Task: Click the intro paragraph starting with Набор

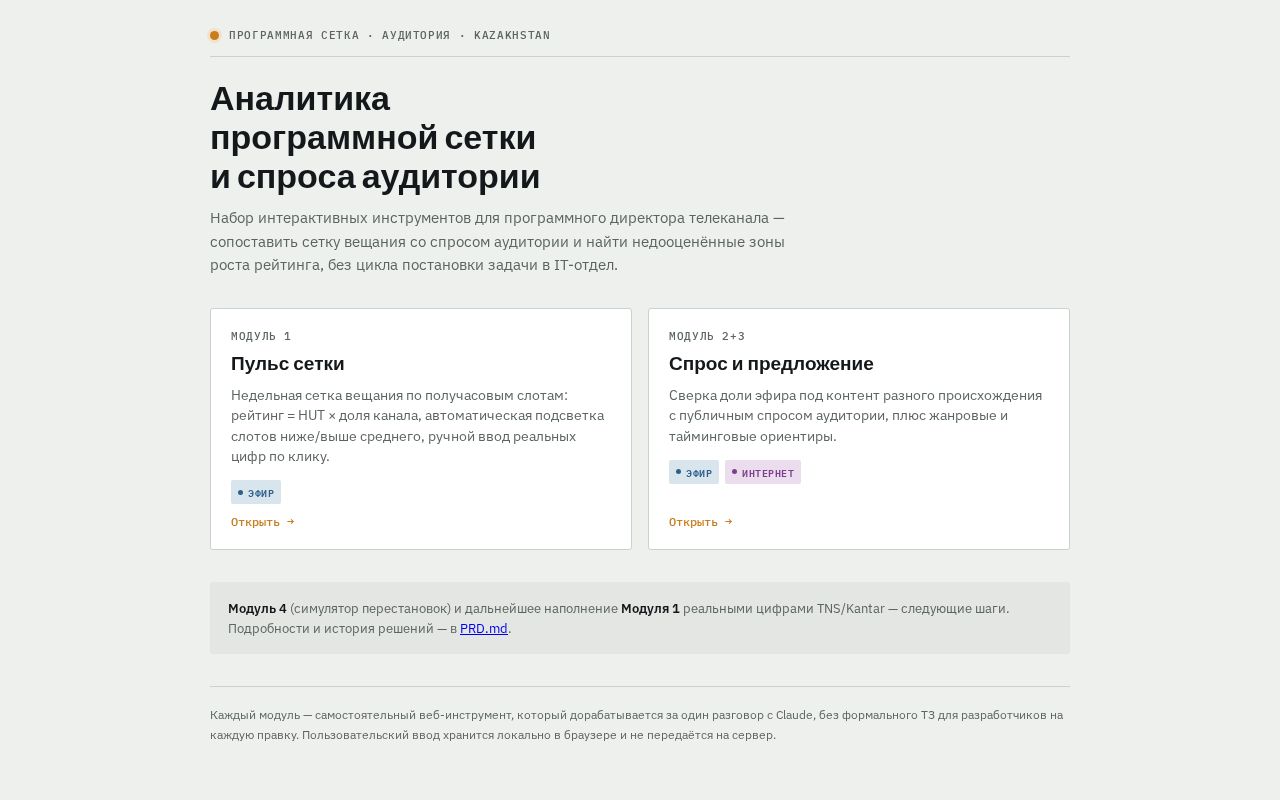Action: pos(498,242)
